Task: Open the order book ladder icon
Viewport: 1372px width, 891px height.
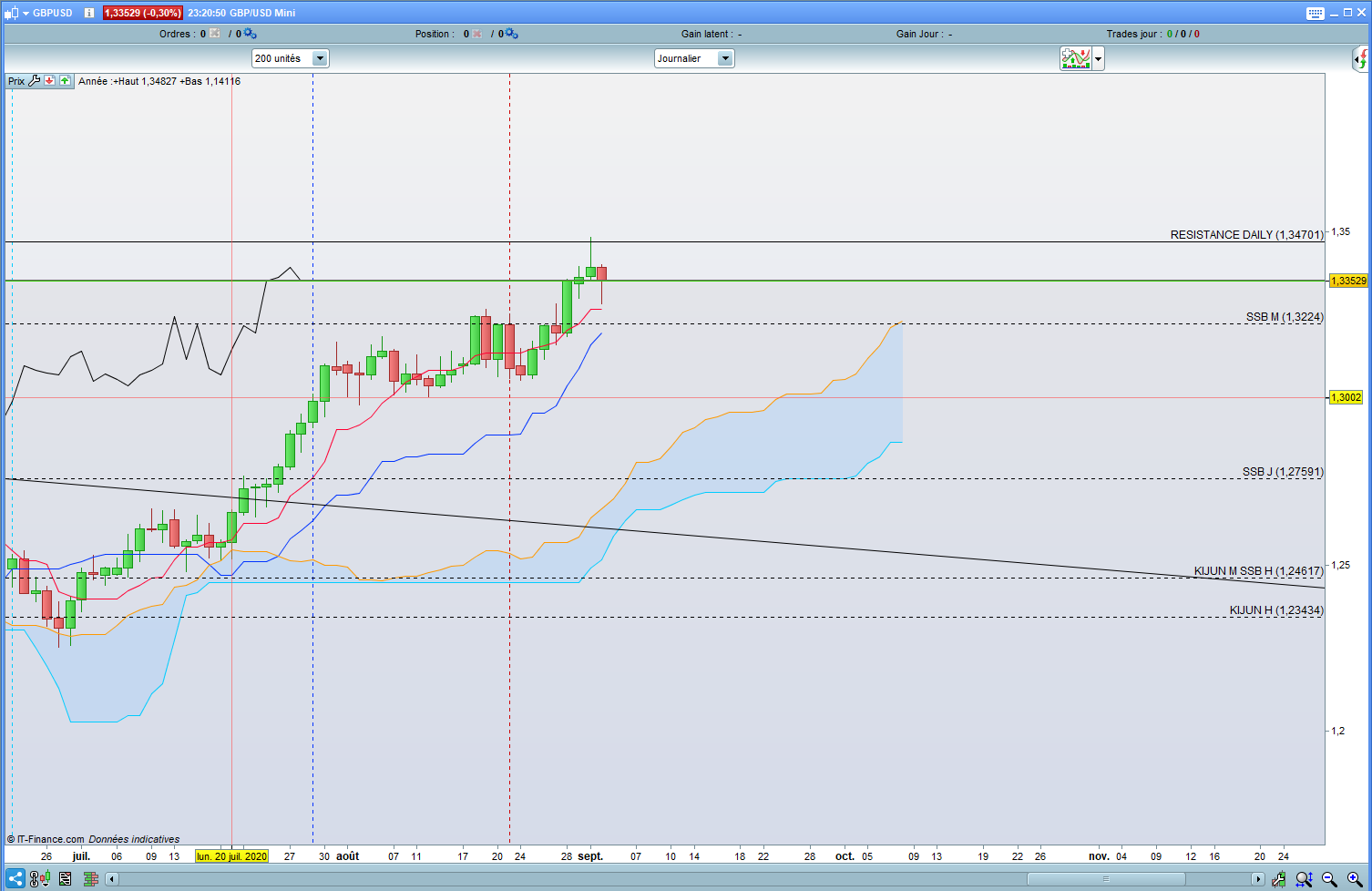Action: tap(90, 879)
